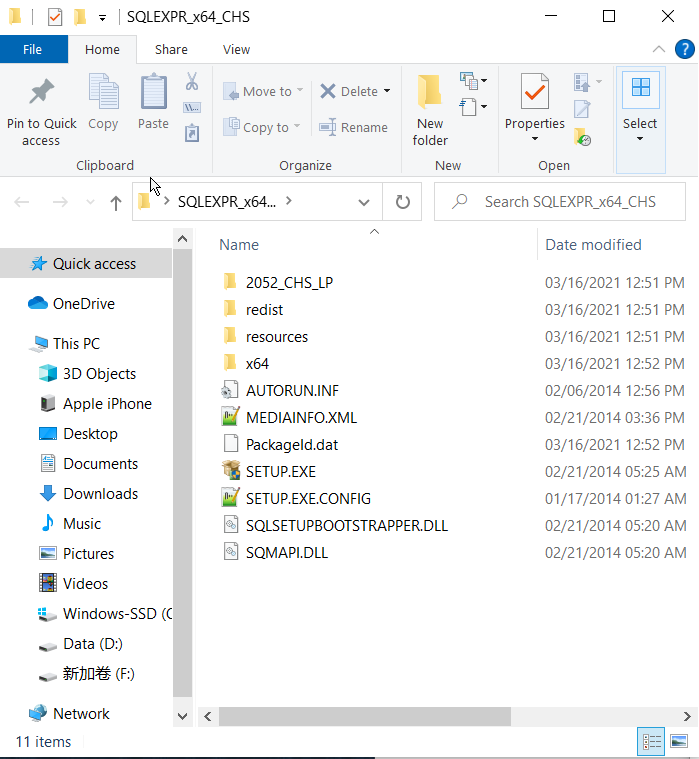This screenshot has width=699, height=759.
Task: Click the Back navigation arrow
Action: pyautogui.click(x=22, y=202)
